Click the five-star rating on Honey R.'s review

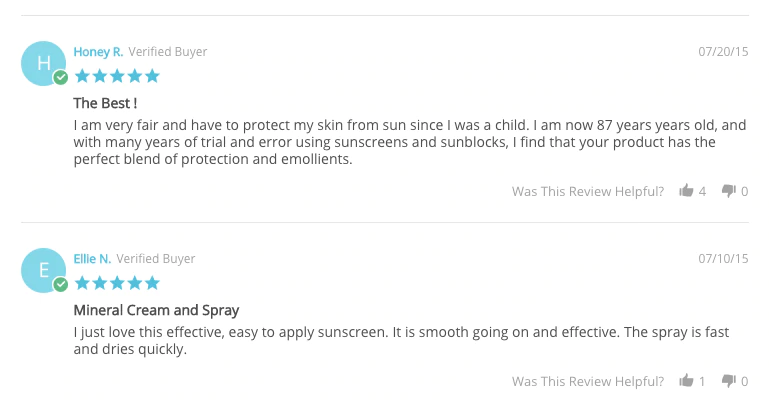coord(116,76)
